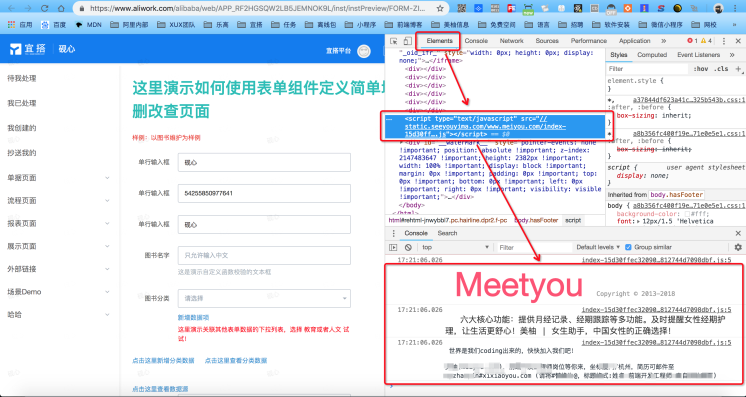Reload the page with the browser refresh icon
Image resolution: width=746 pixels, height=397 pixels.
pyautogui.click(x=44, y=8)
